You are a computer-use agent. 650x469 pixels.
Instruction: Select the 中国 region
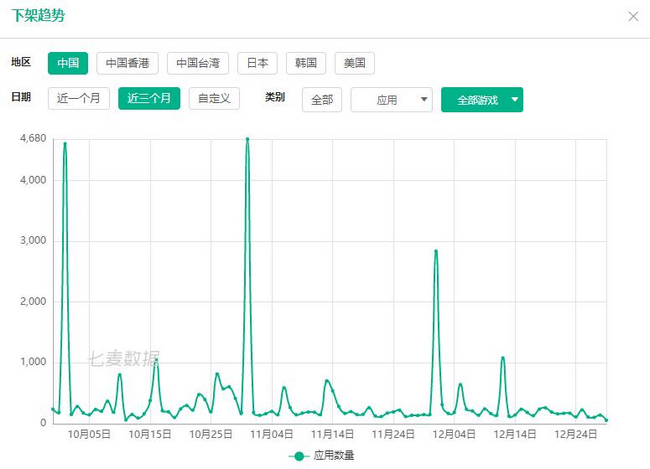click(x=68, y=63)
